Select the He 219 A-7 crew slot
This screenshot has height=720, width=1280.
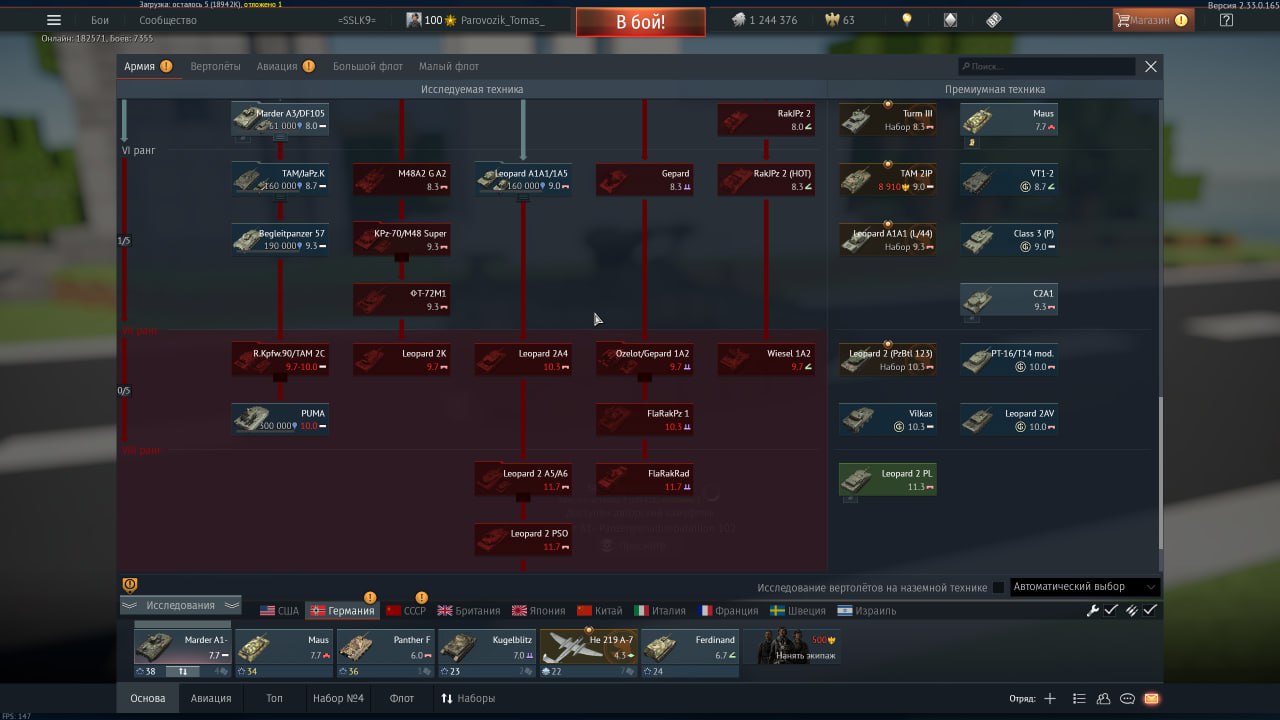(588, 652)
